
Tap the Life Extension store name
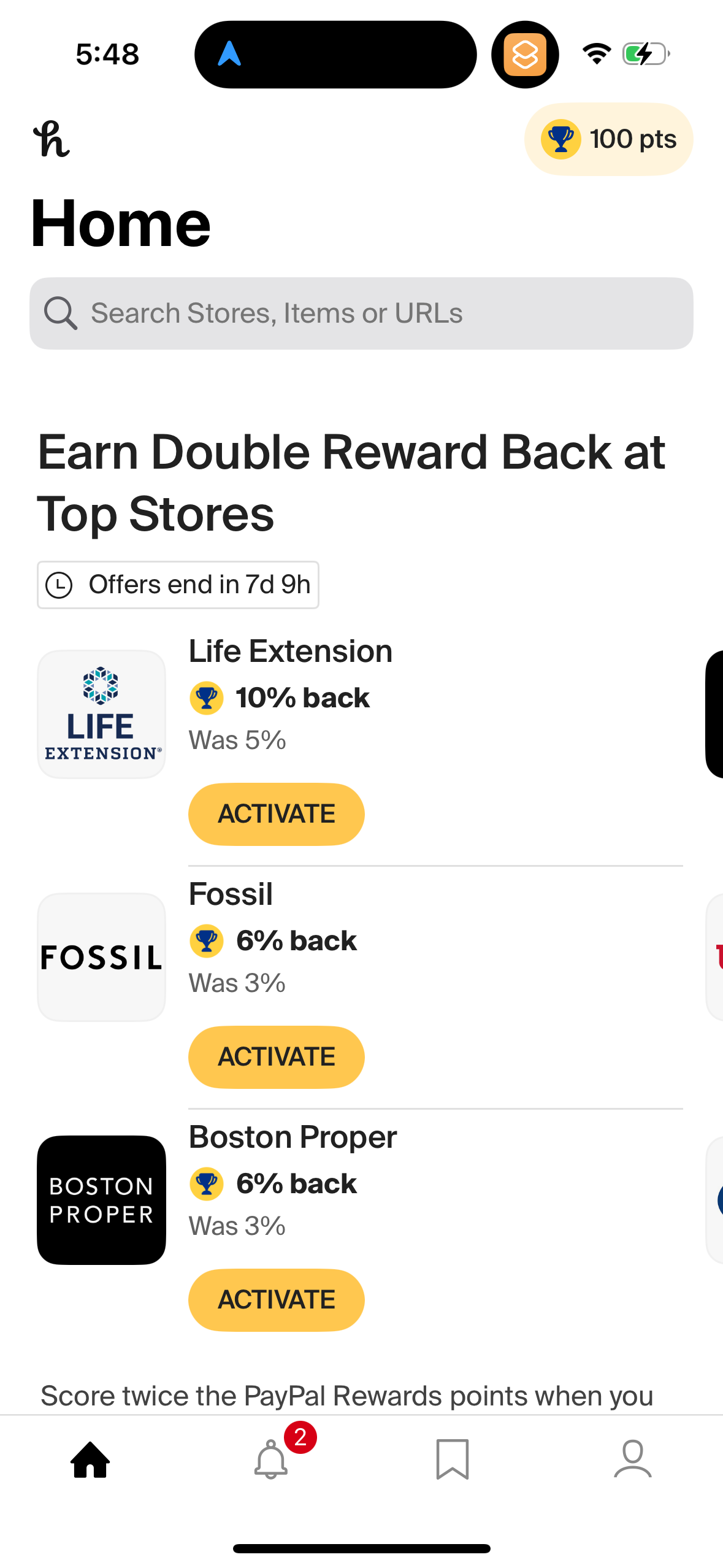pyautogui.click(x=290, y=651)
